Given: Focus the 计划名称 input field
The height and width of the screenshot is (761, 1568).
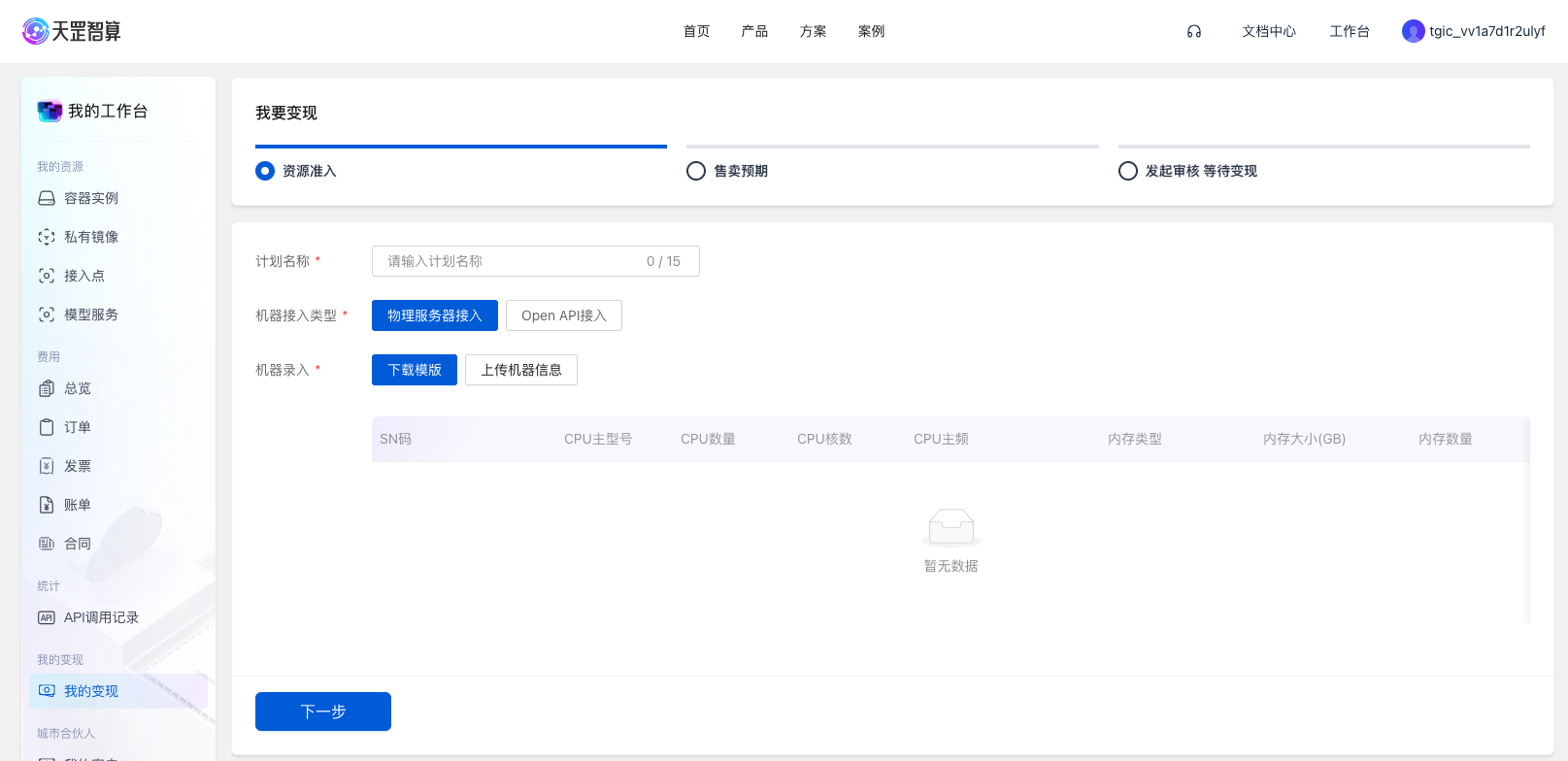Looking at the screenshot, I should tap(536, 261).
